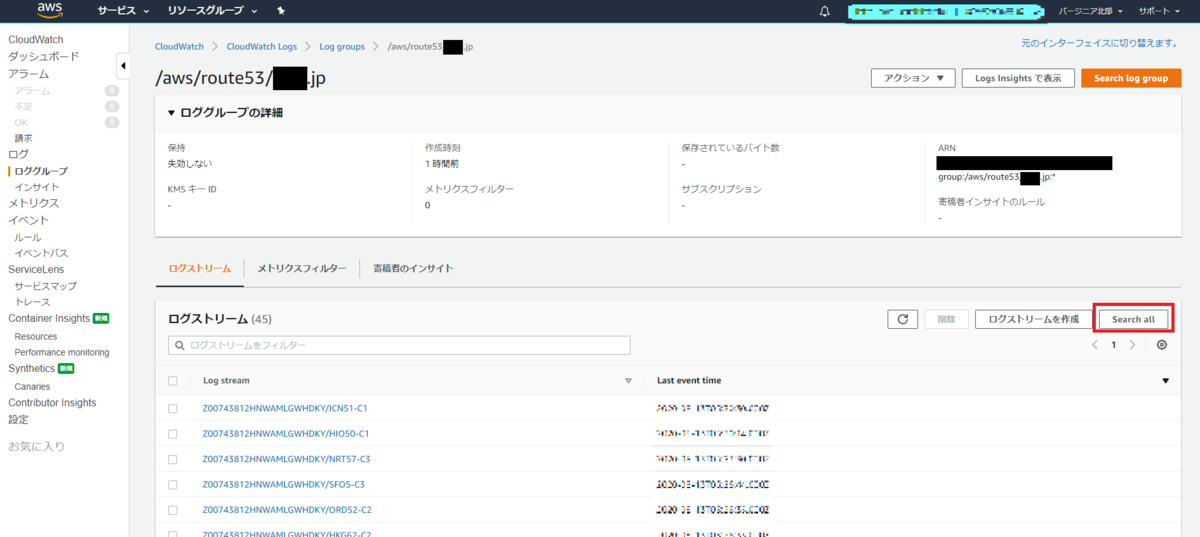Viewport: 1200px width, 537px height.
Task: Click the CloudWatch breadcrumb link
Action: click(179, 46)
